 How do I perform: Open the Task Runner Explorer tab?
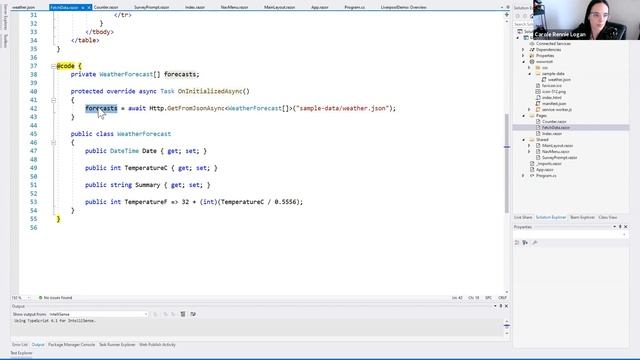(117, 345)
